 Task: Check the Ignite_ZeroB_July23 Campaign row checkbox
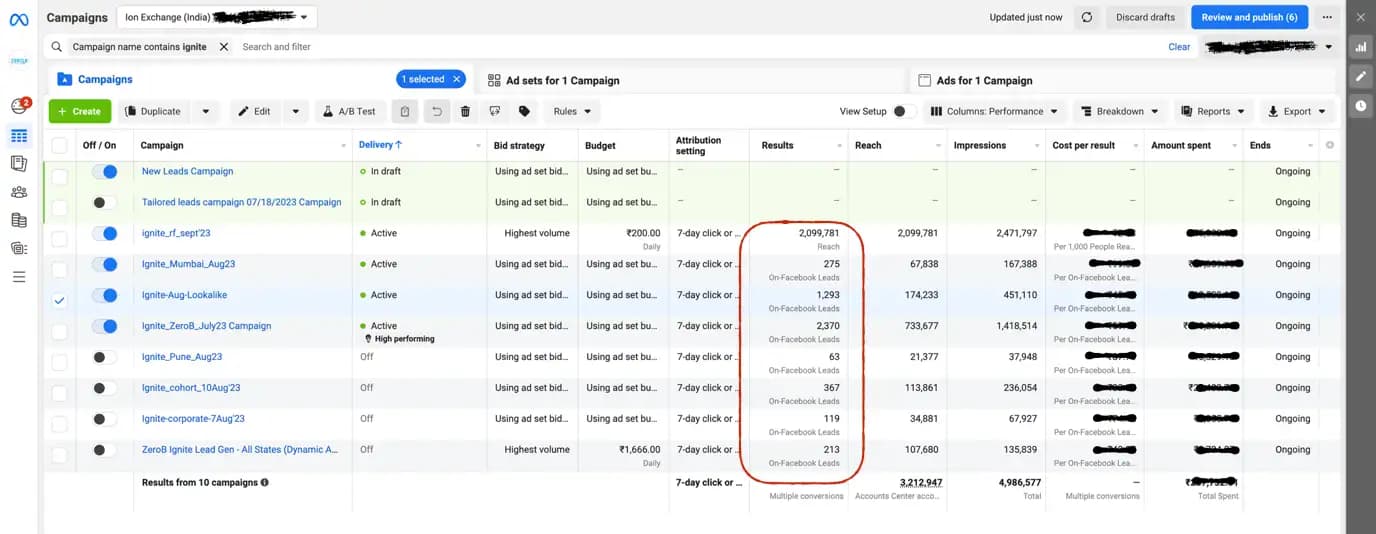[59, 331]
